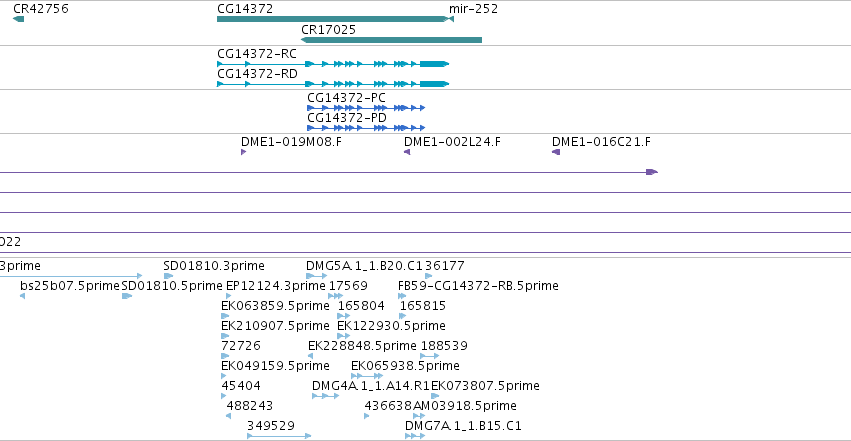The image size is (851, 441).
Task: Select the CG14372 gene span bar
Action: pos(333,19)
